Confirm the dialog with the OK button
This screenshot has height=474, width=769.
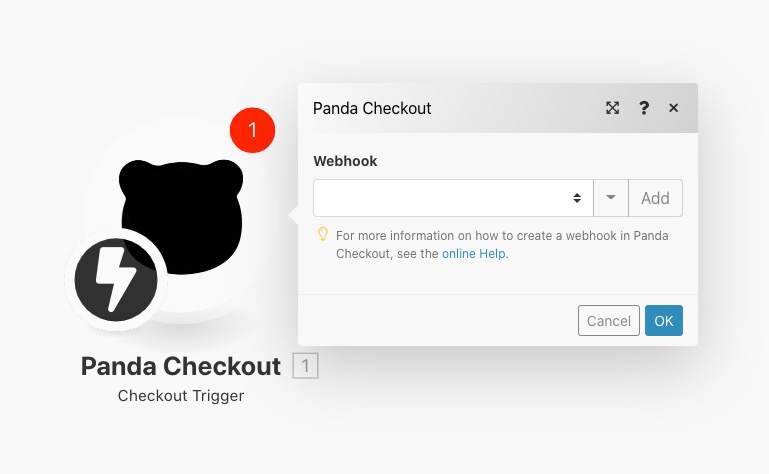664,320
